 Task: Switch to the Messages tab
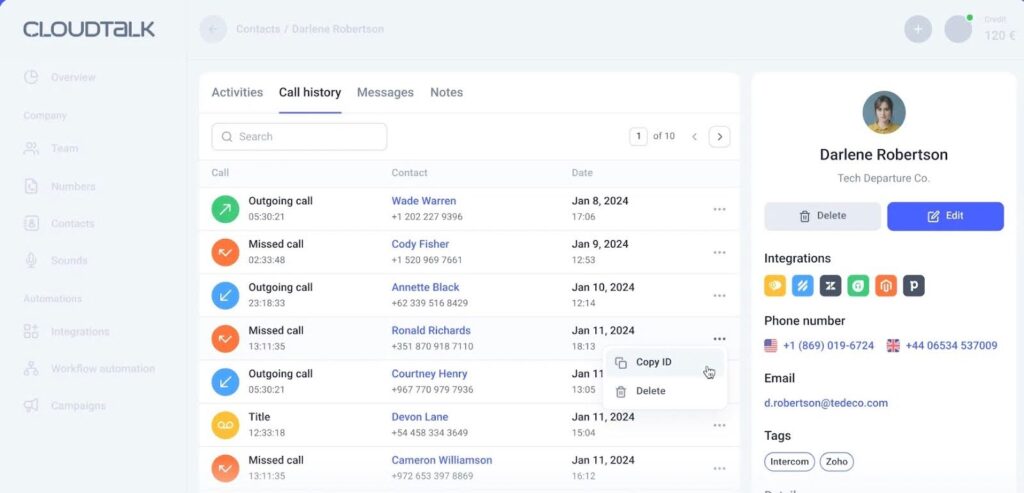coord(385,92)
